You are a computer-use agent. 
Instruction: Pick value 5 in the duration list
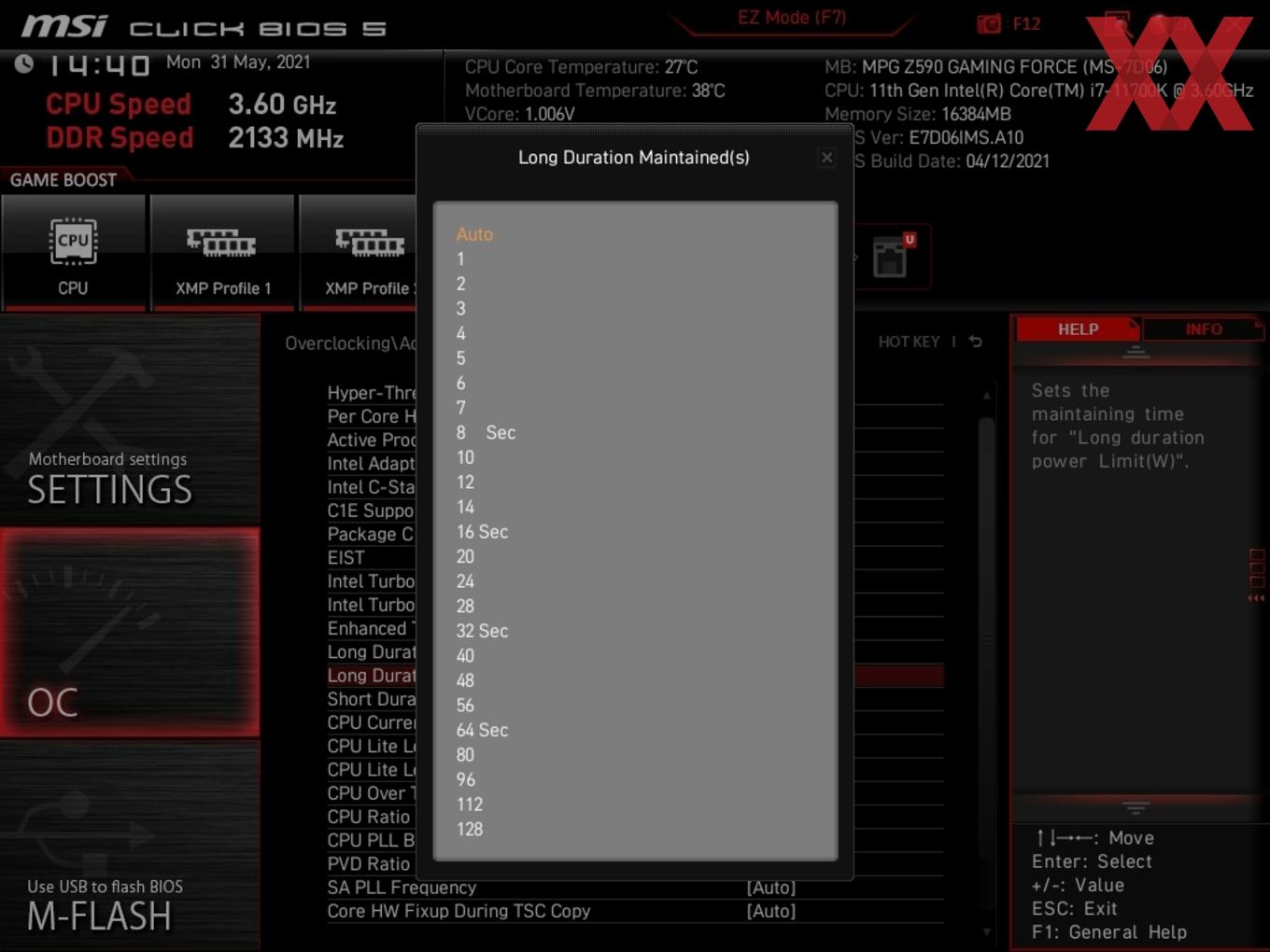(460, 358)
